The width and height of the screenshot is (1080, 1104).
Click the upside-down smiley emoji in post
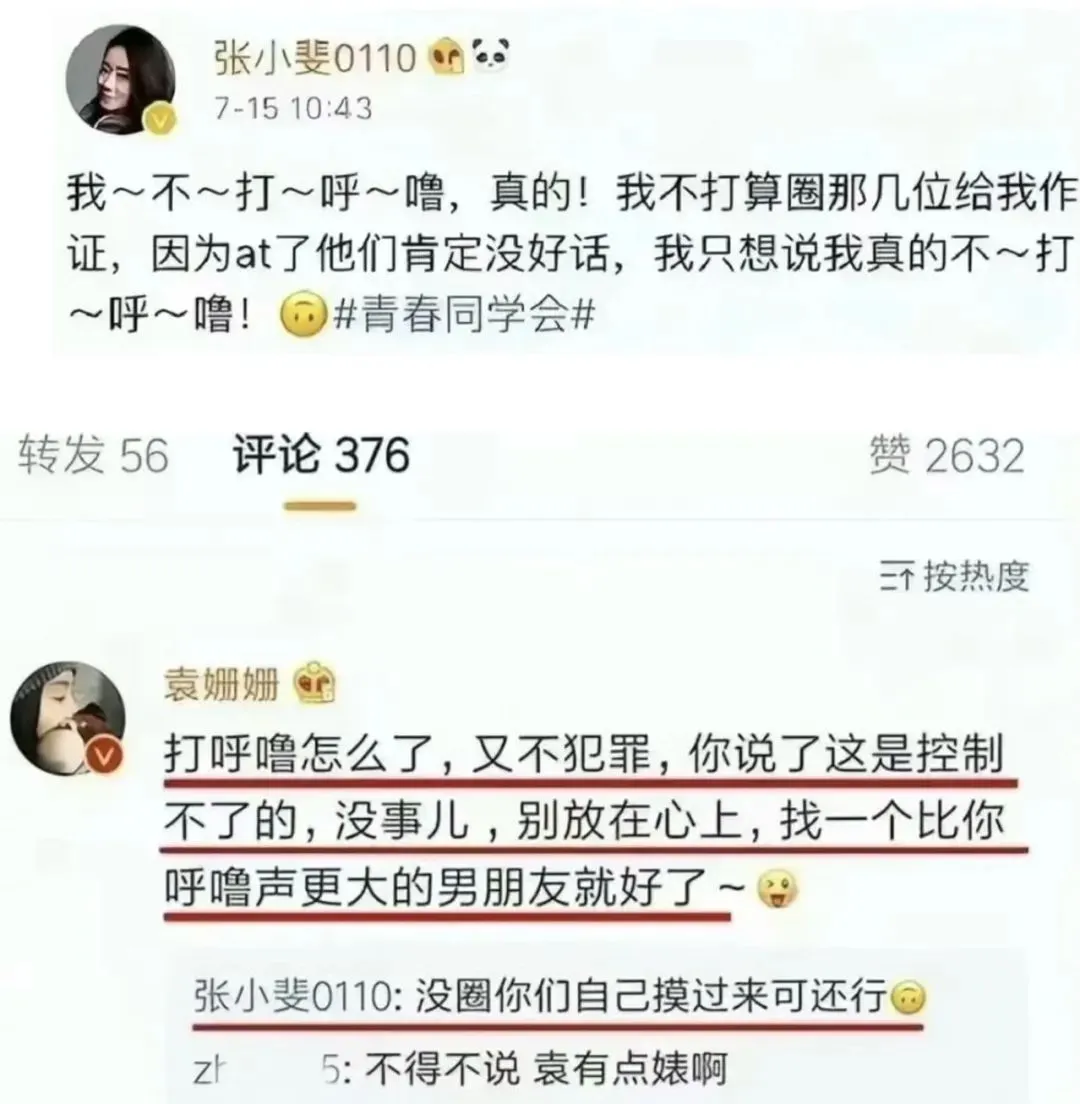[x=303, y=314]
